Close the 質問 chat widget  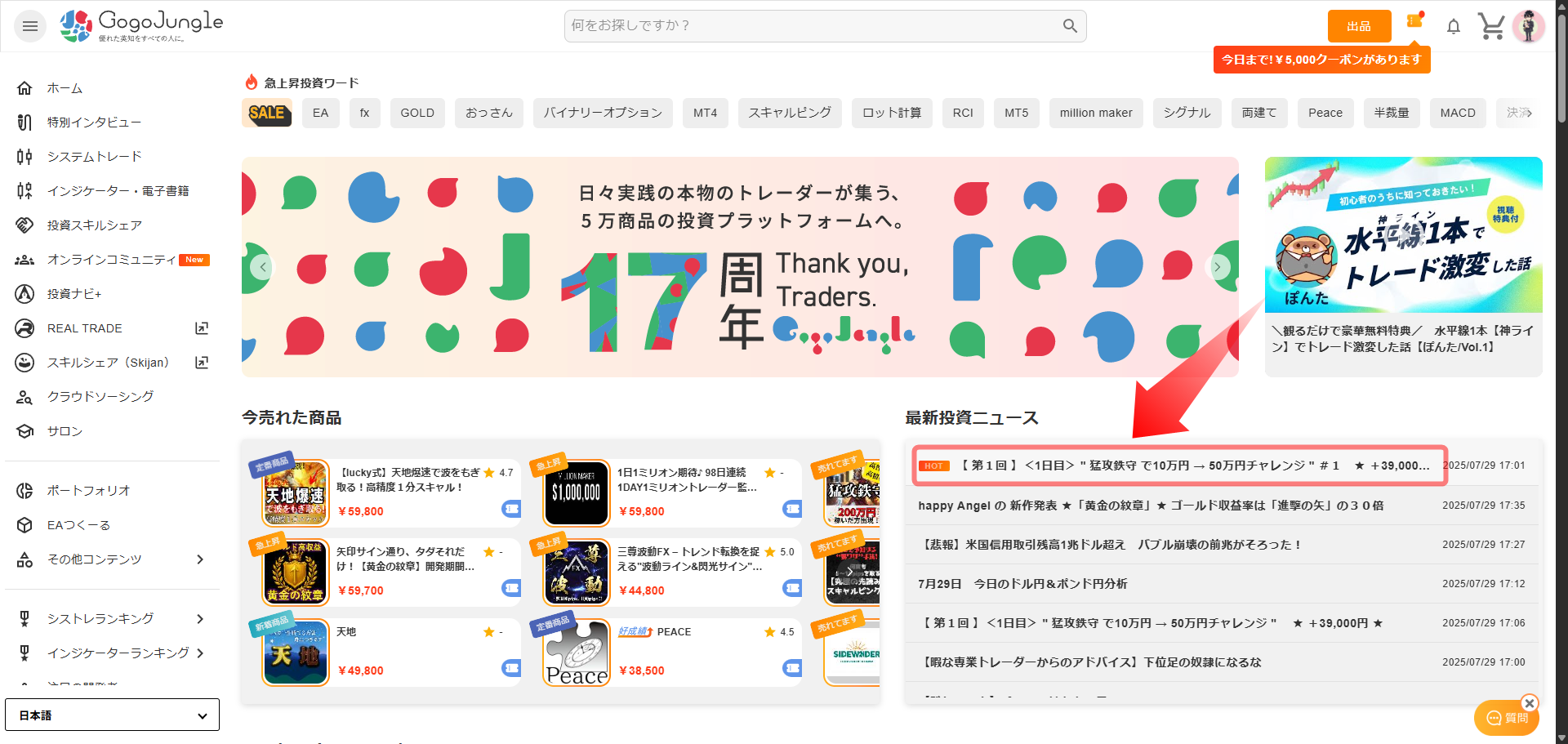click(x=1530, y=703)
